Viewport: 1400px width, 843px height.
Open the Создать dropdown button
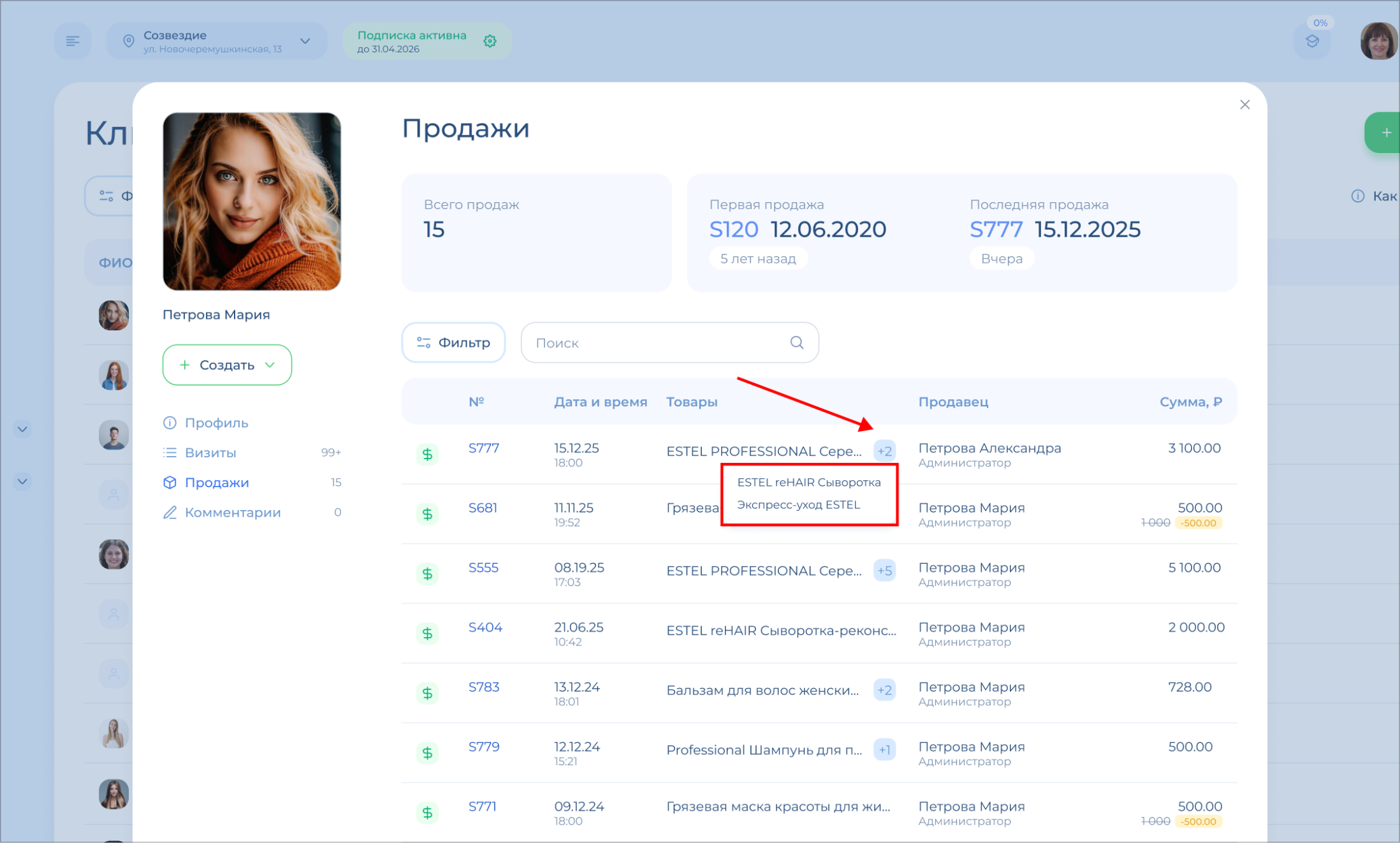(227, 365)
